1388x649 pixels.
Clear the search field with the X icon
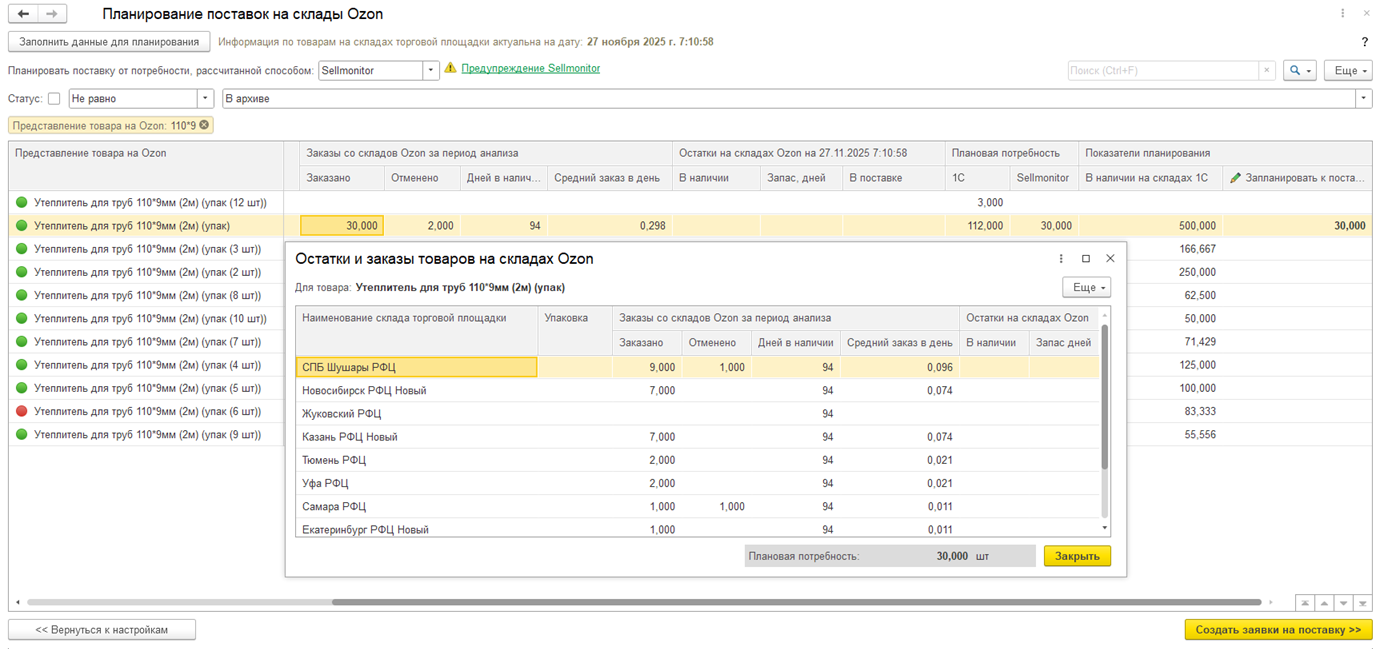pos(1267,71)
